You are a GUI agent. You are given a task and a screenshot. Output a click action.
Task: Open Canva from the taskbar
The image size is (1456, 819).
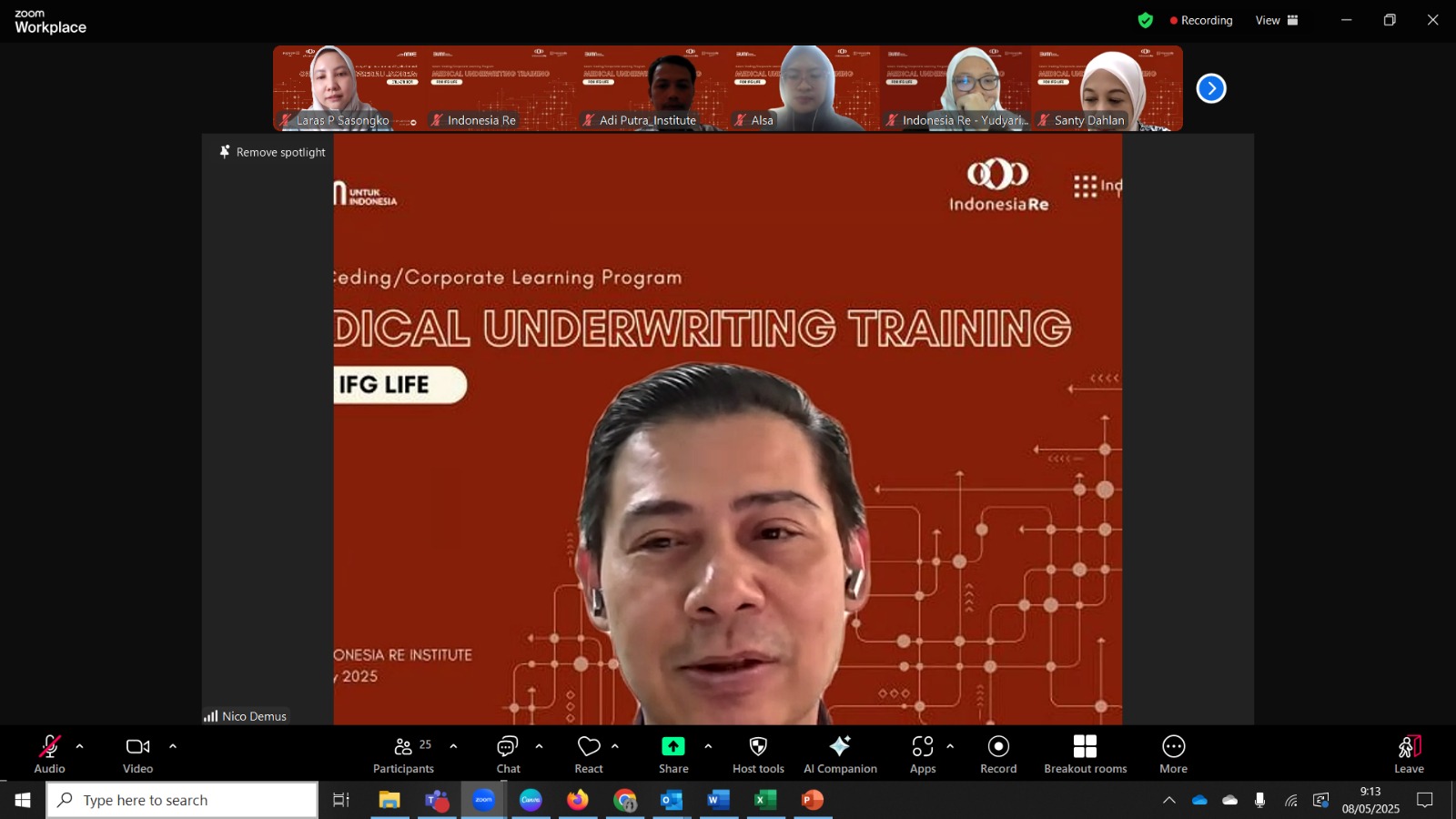click(531, 800)
